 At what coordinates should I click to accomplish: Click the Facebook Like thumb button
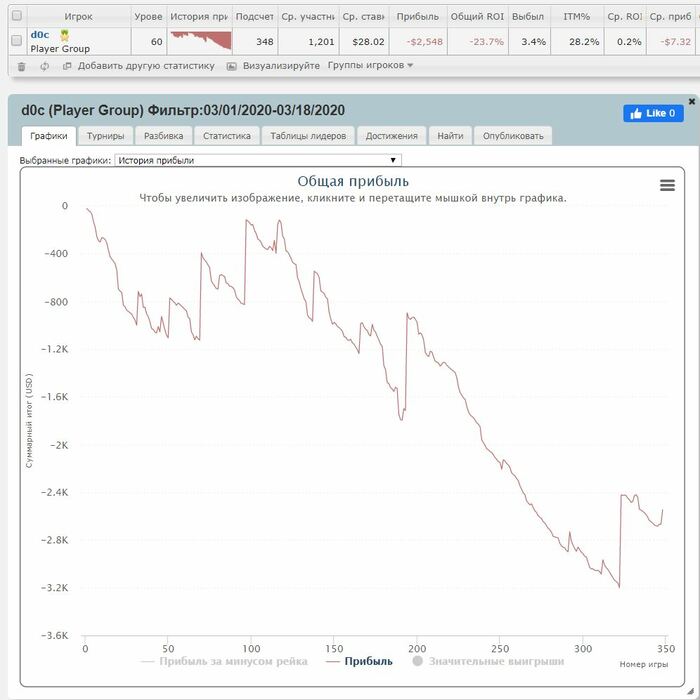click(x=653, y=113)
